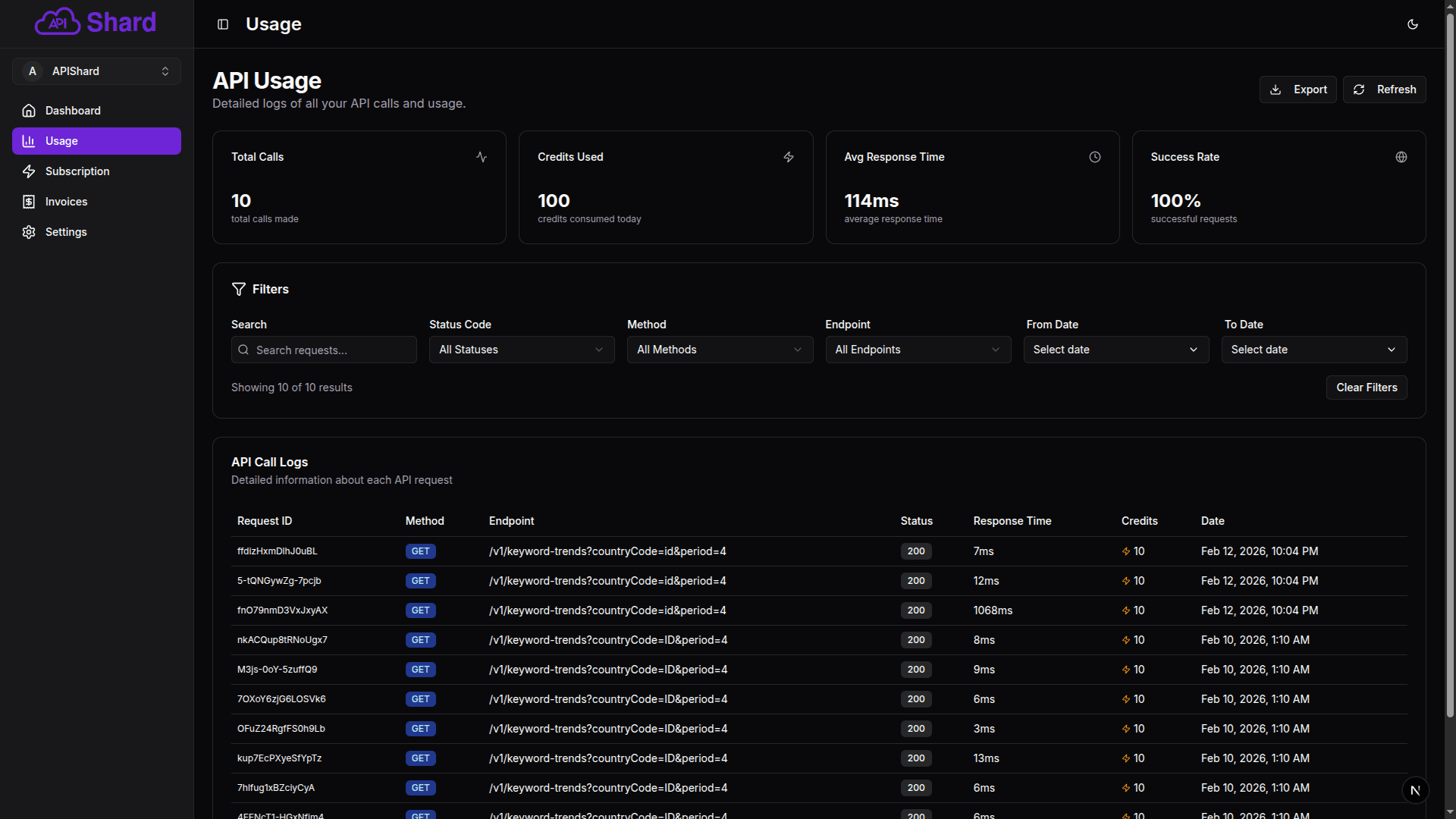The image size is (1456, 819).
Task: Open the All Methods dropdown
Action: [720, 350]
